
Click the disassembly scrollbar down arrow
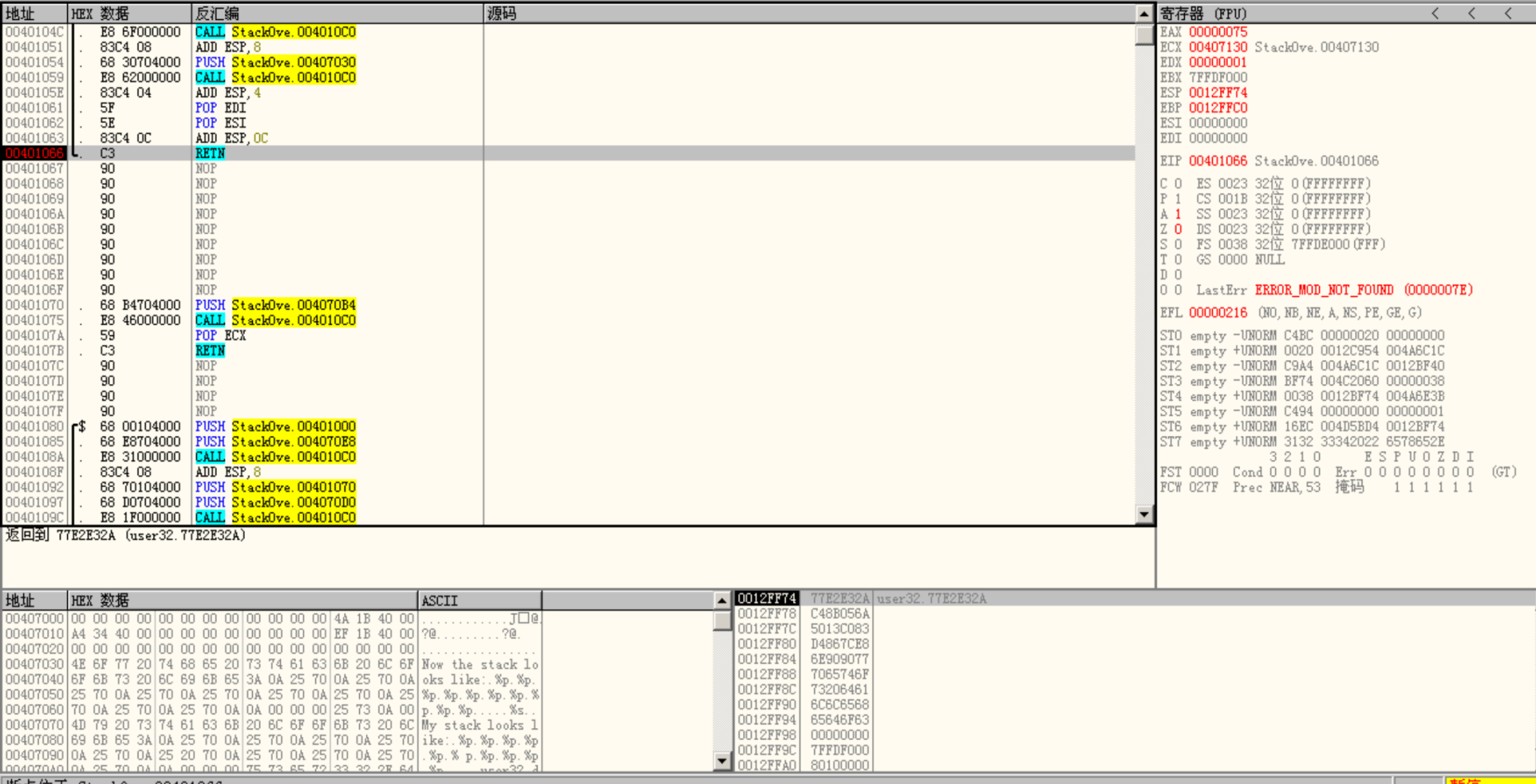[x=1144, y=515]
